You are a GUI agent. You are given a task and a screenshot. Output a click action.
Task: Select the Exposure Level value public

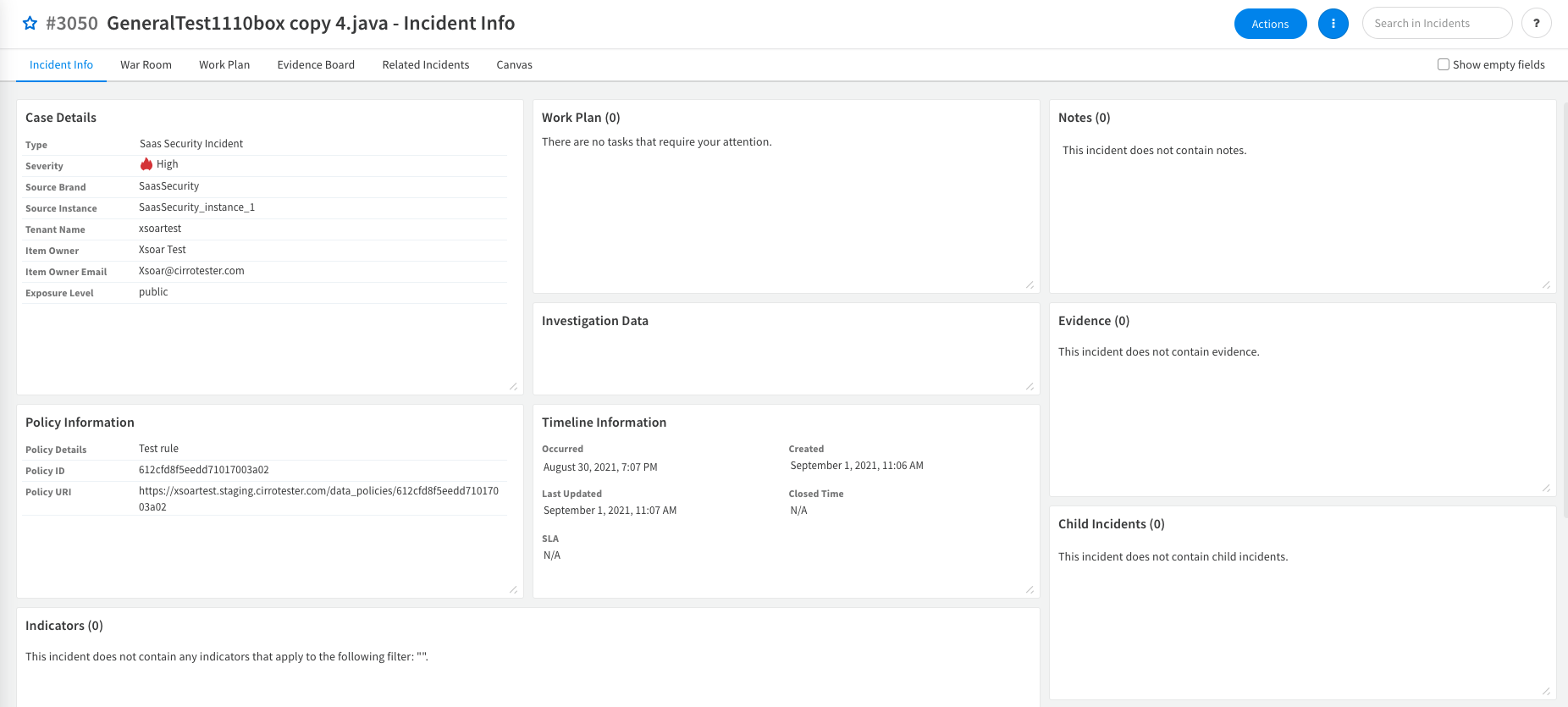153,292
